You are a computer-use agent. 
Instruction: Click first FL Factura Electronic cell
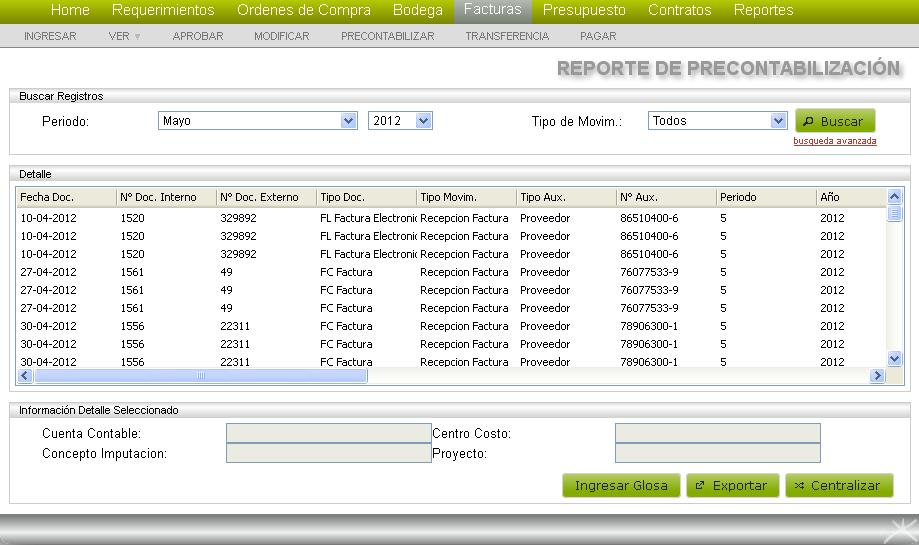pos(368,218)
